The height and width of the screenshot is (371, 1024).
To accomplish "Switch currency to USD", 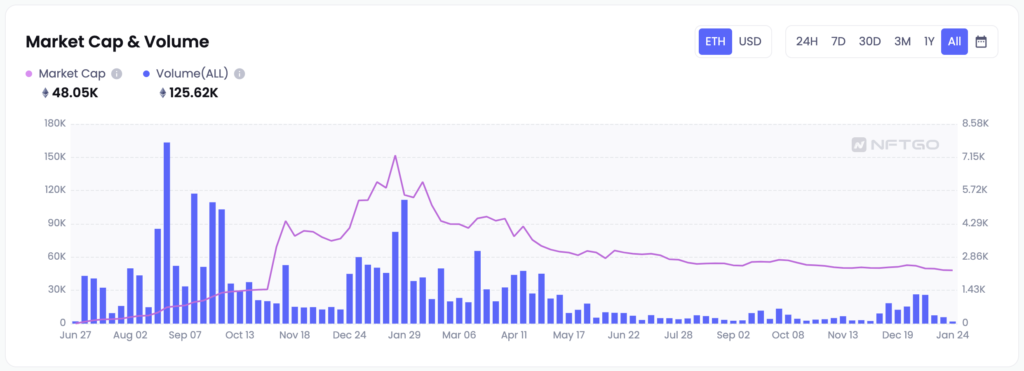I will (x=750, y=42).
